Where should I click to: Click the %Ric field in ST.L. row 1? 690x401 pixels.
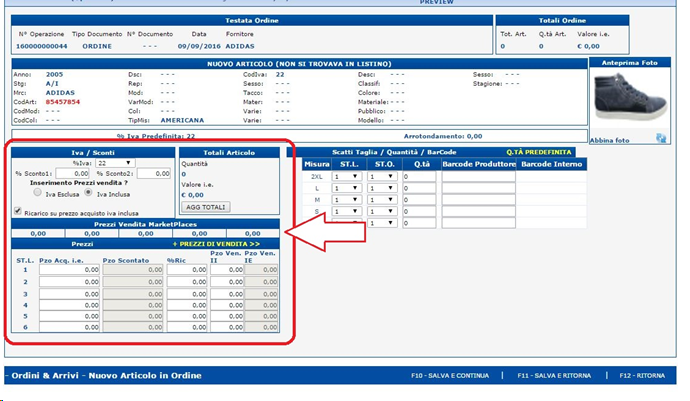(187, 270)
